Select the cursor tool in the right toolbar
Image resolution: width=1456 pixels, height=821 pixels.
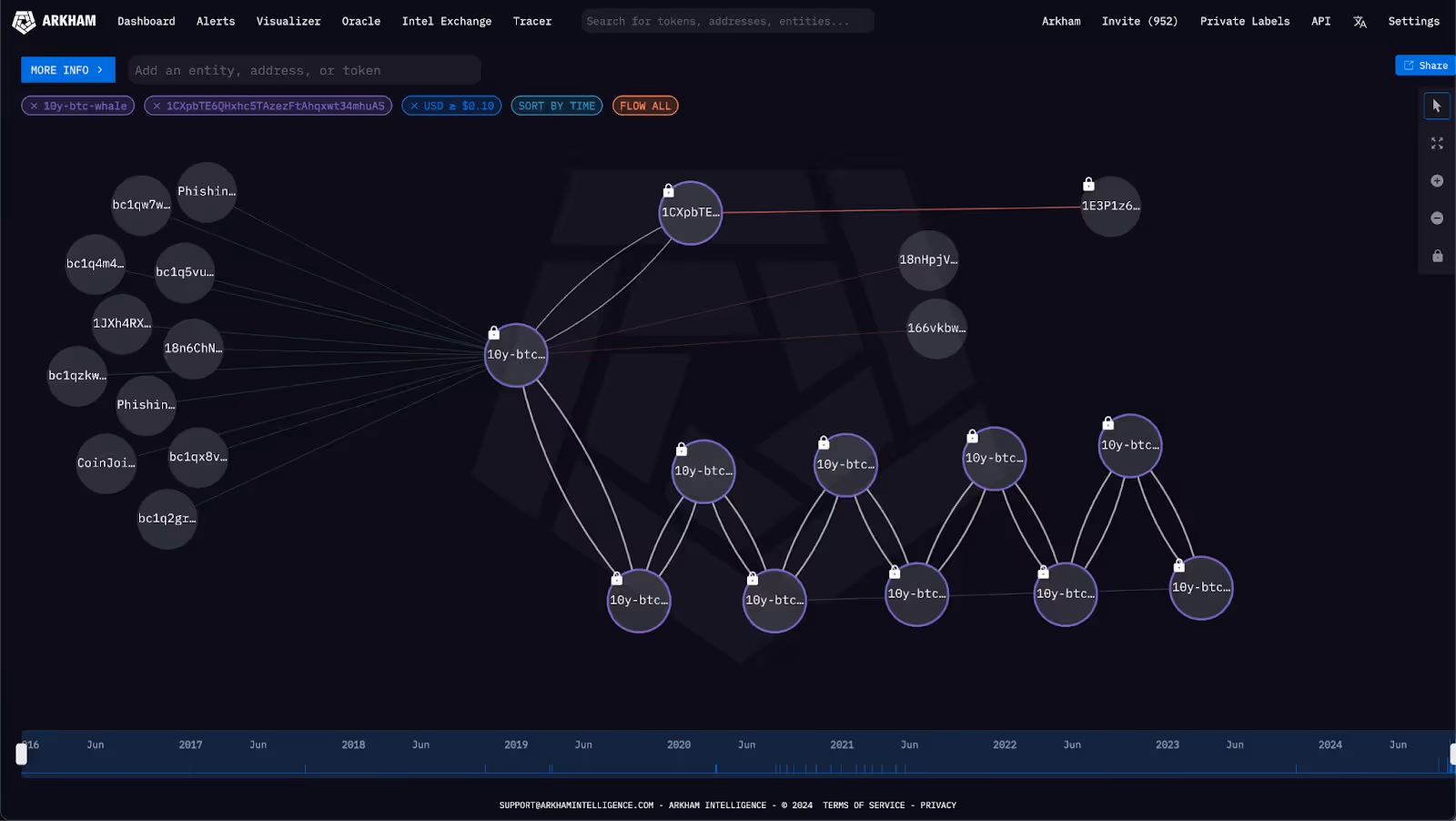pos(1436,106)
